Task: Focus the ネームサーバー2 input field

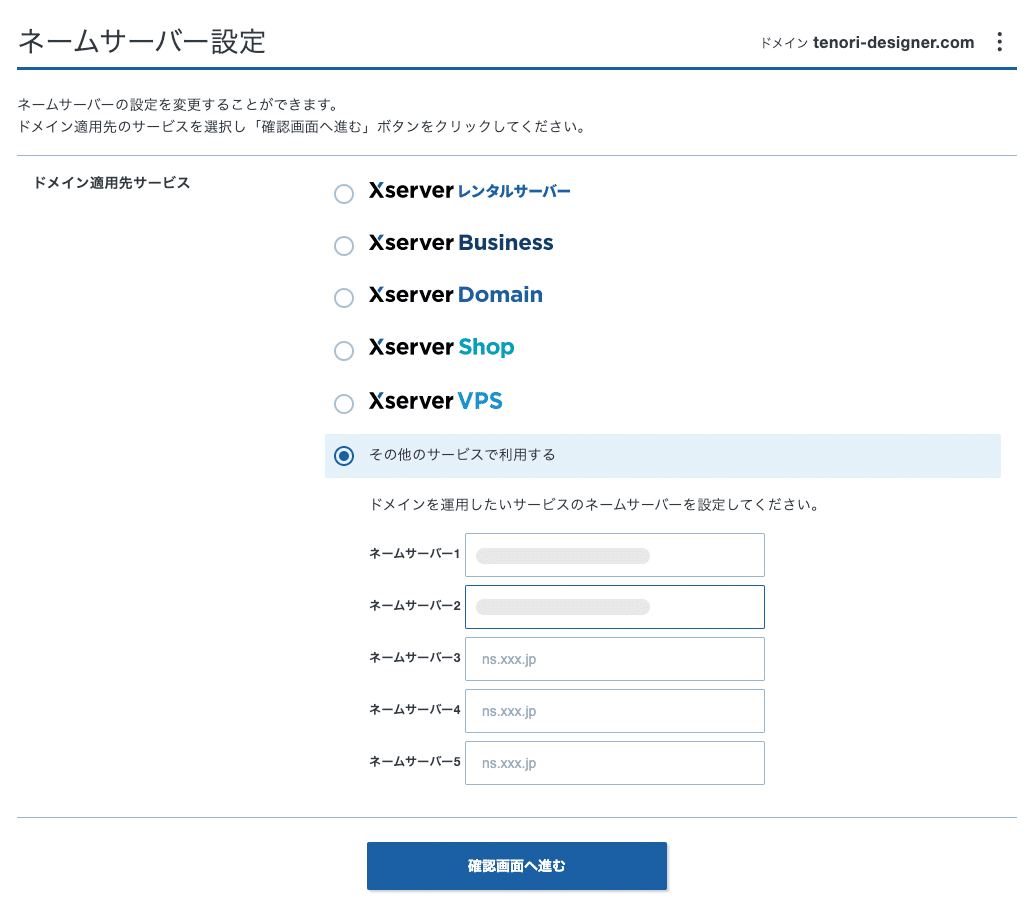Action: point(615,607)
